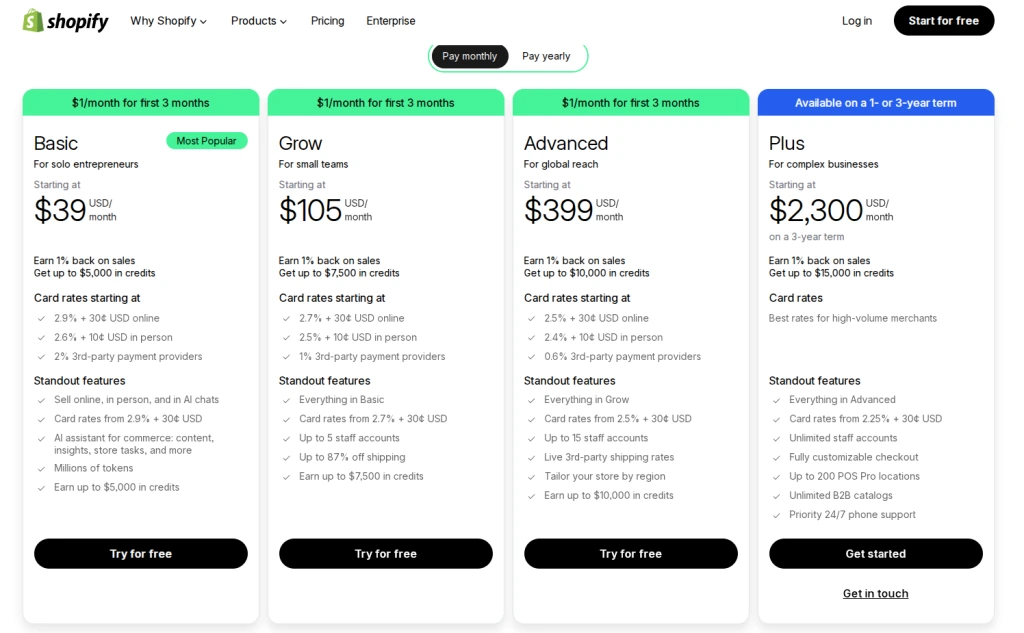1024x633 pixels.
Task: Click the Grow plan heading
Action: tap(300, 143)
